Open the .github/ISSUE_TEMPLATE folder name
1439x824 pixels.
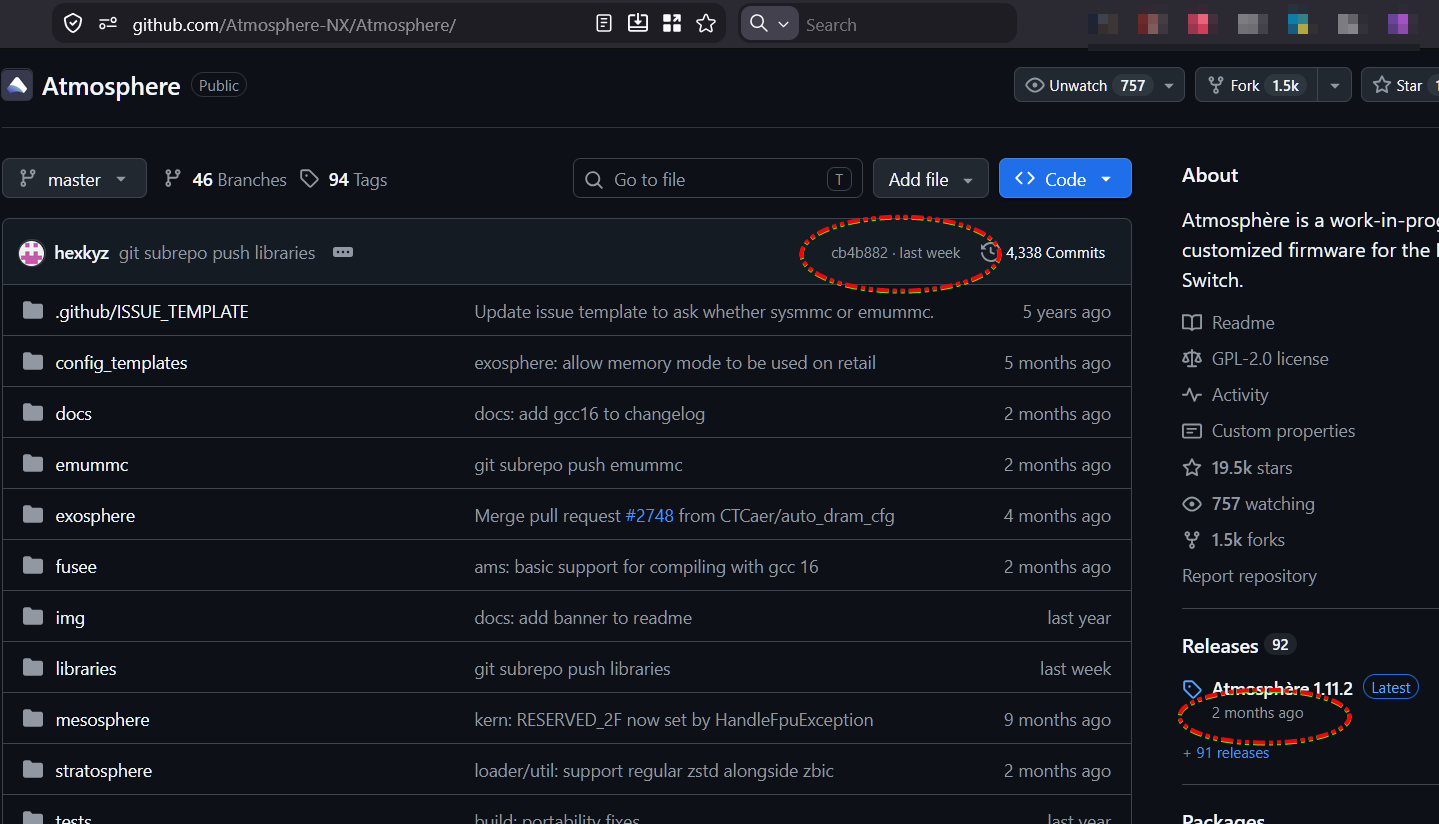point(152,312)
